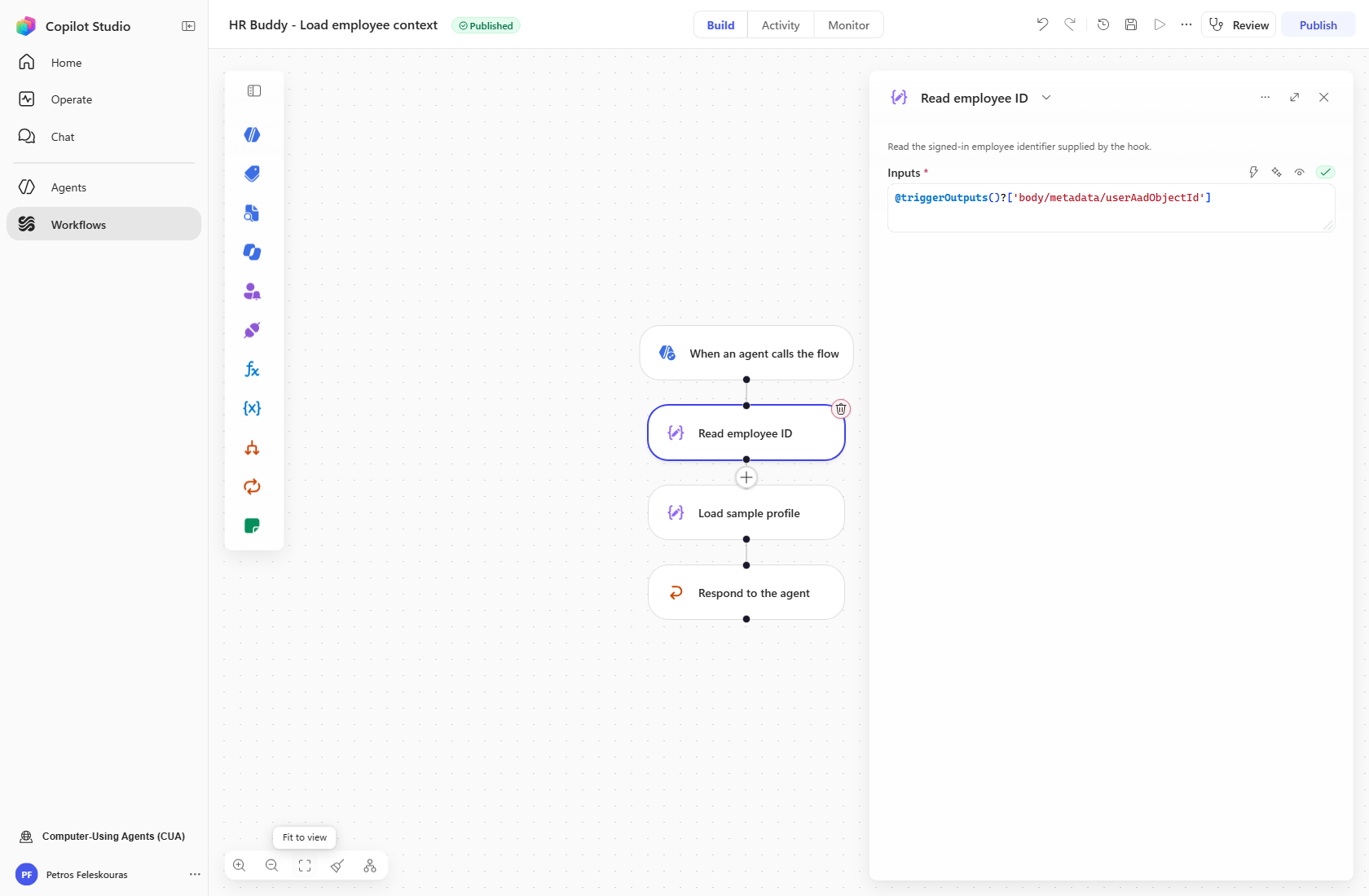This screenshot has height=896, width=1369.
Task: Select the Respond to the agent node
Action: coord(746,592)
